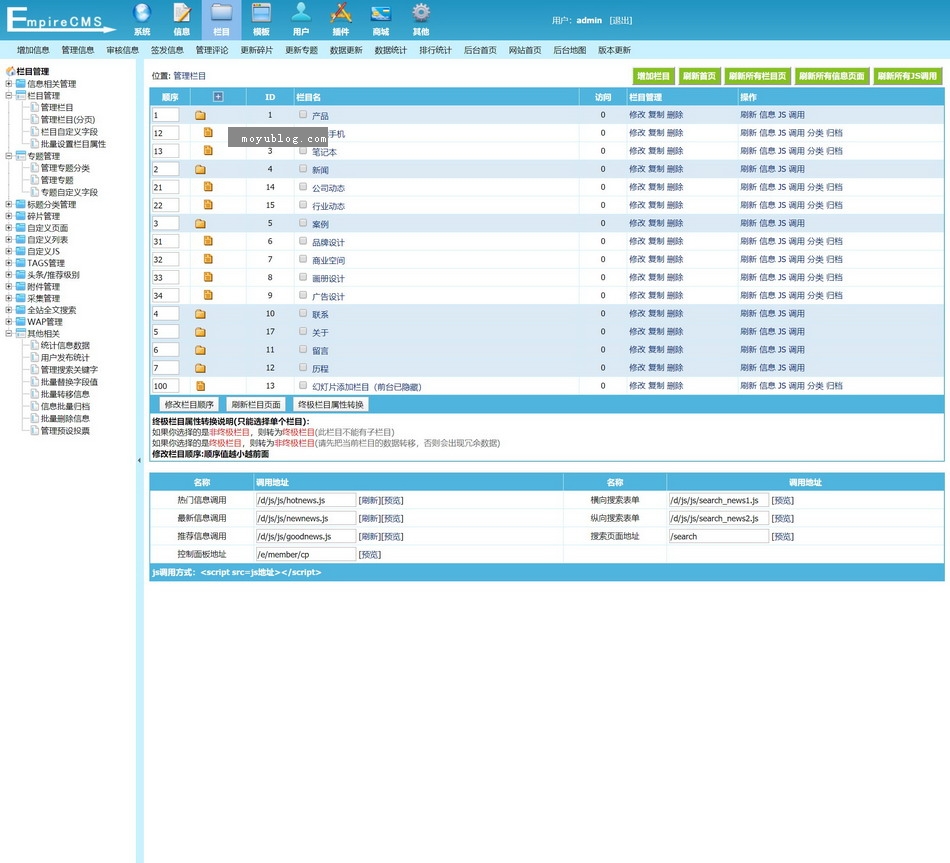
Task: Tick the checkbox next to 产品
Action: coord(303,115)
